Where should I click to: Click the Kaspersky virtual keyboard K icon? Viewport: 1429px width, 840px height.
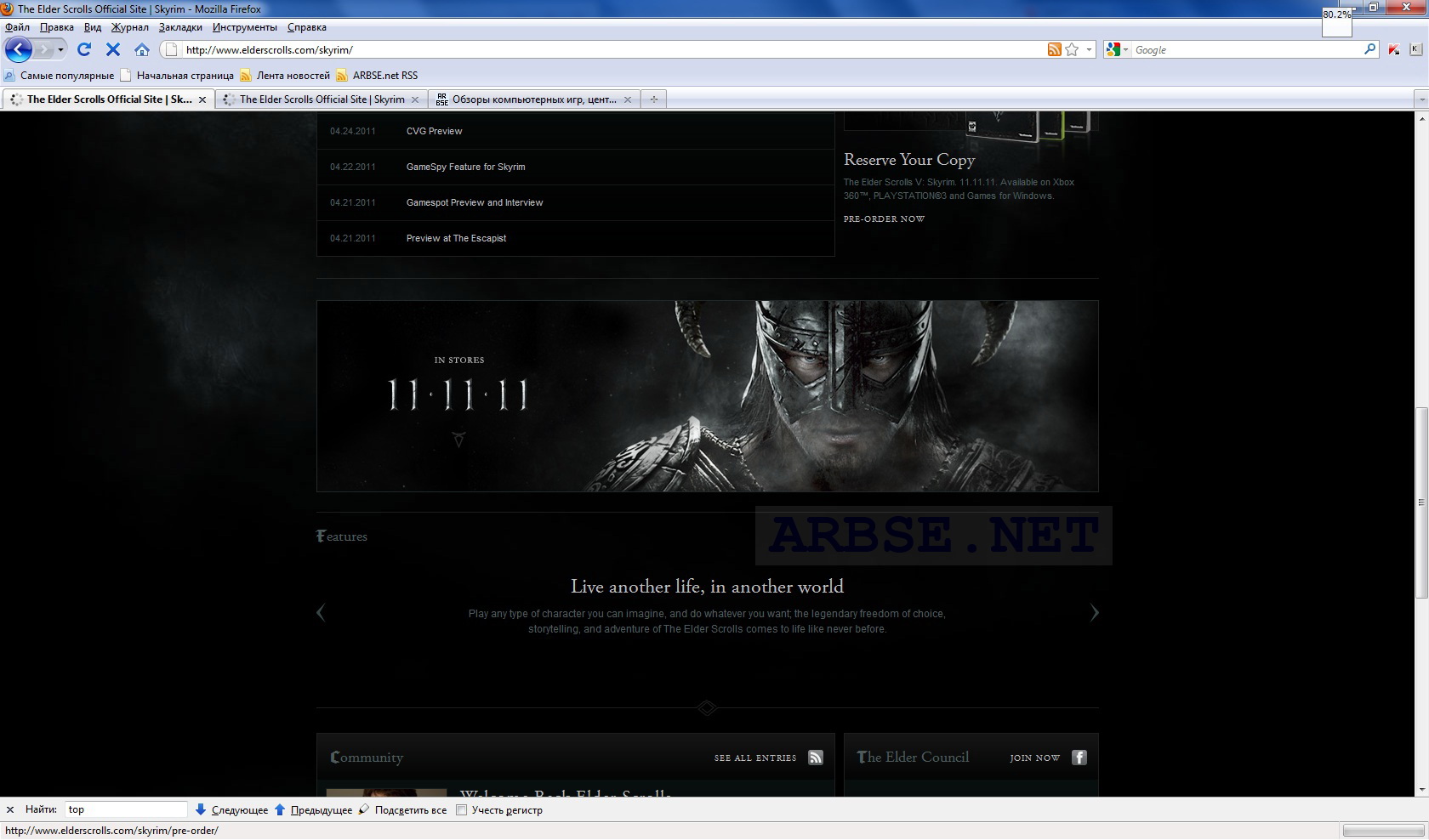click(x=1416, y=49)
